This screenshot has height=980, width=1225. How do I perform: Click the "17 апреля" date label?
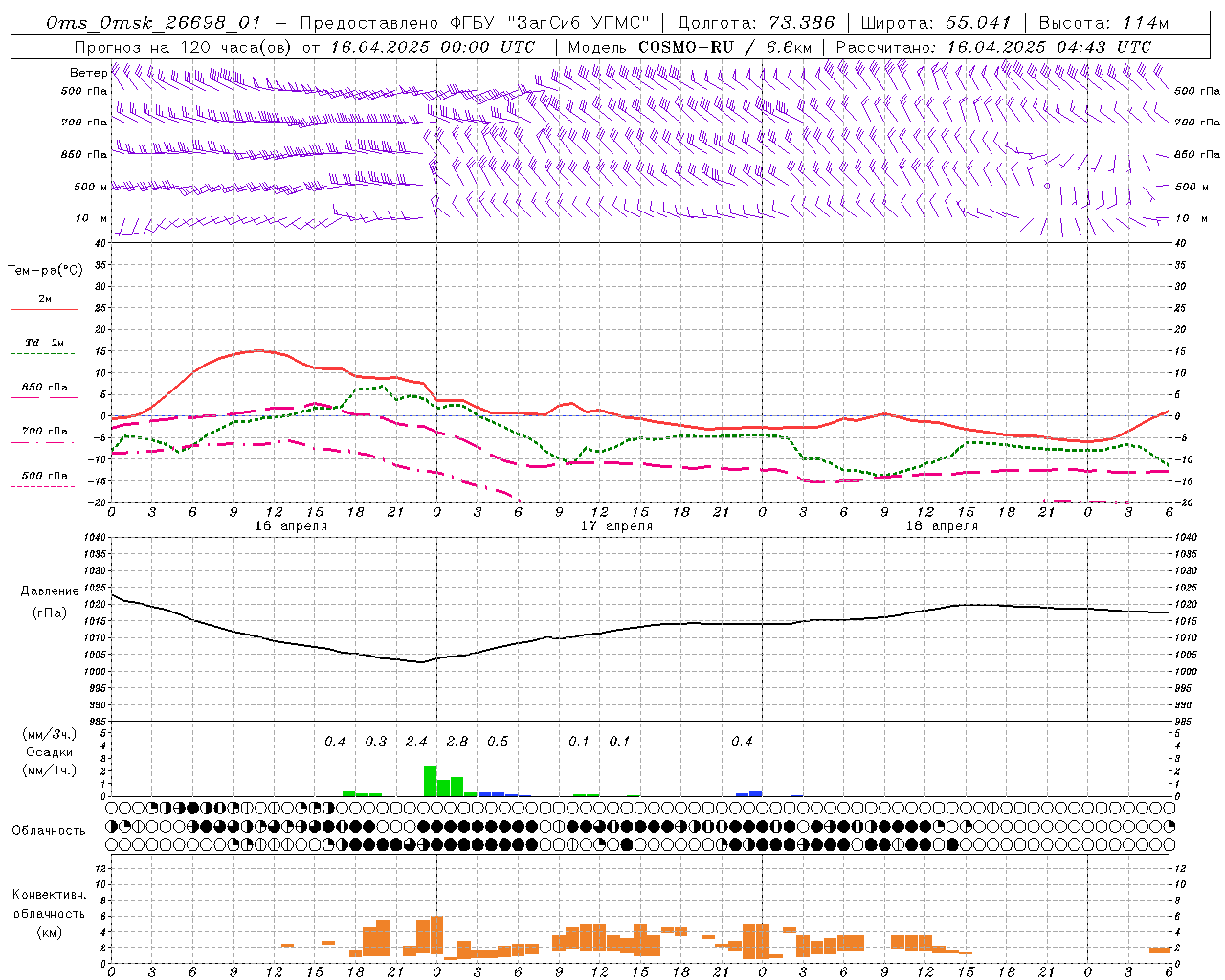[x=616, y=526]
